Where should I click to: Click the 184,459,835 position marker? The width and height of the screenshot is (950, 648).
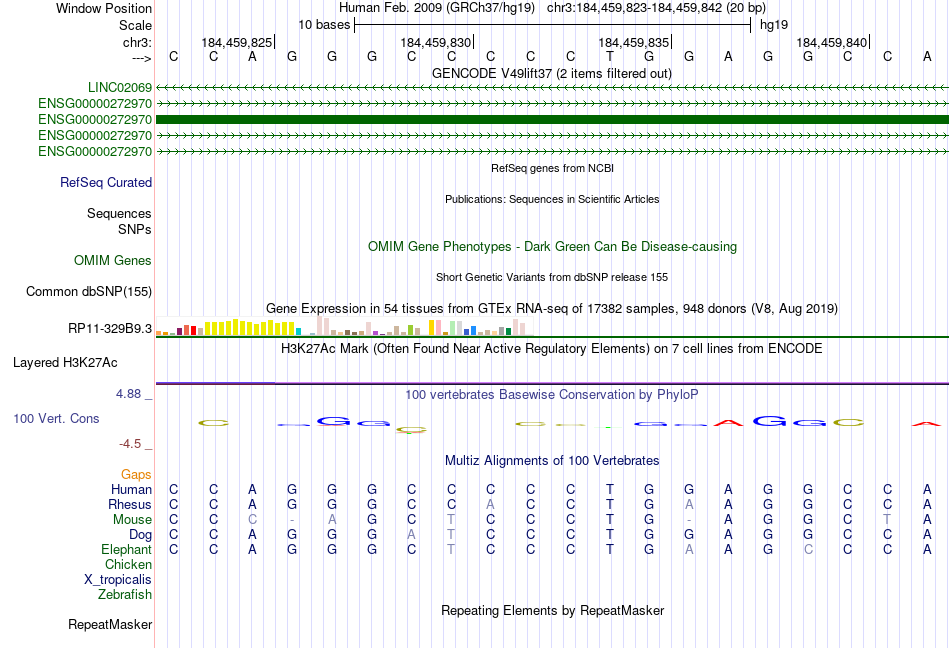tap(634, 42)
